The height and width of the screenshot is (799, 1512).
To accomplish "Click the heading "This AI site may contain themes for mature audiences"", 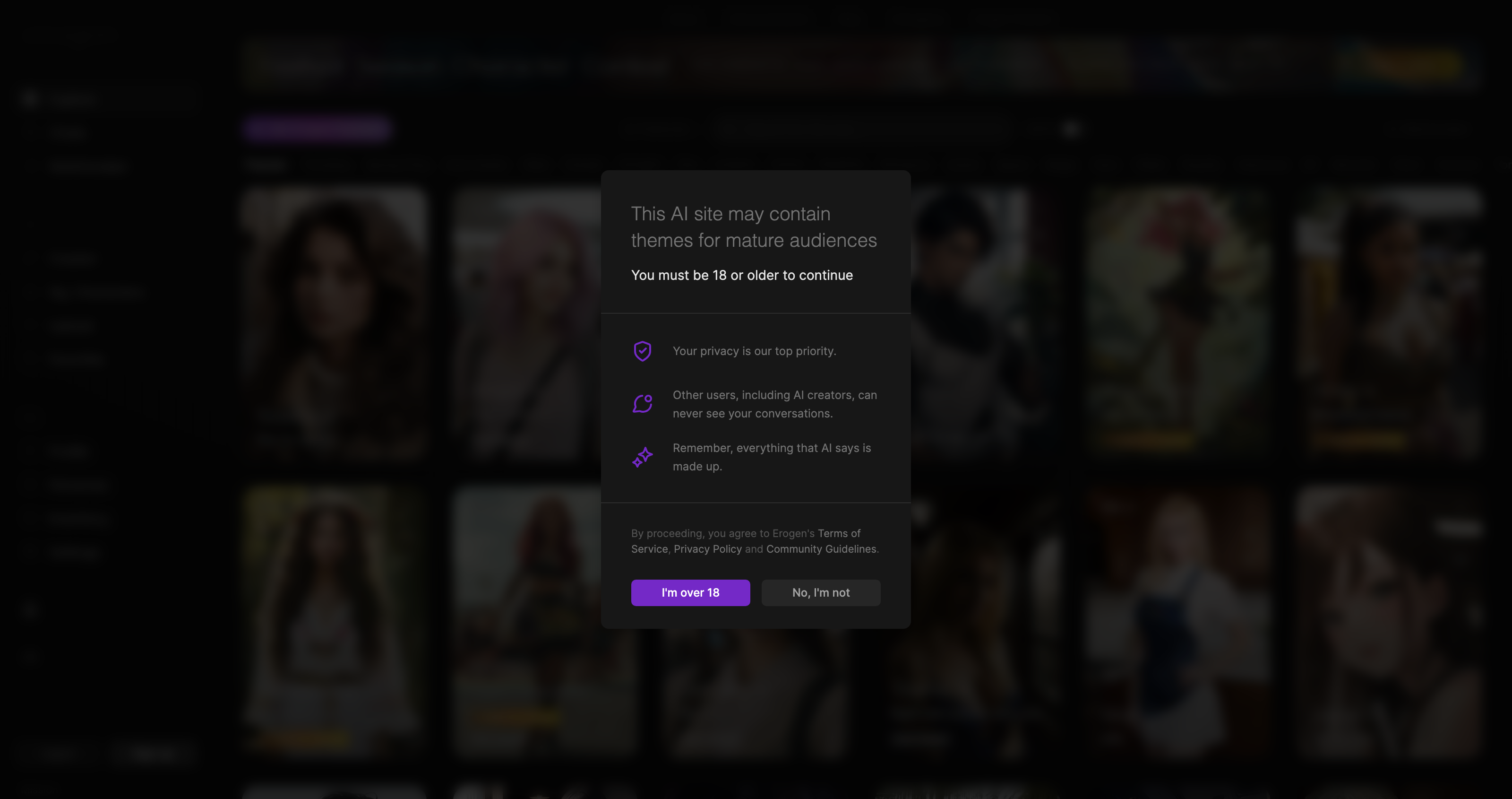I will [754, 227].
